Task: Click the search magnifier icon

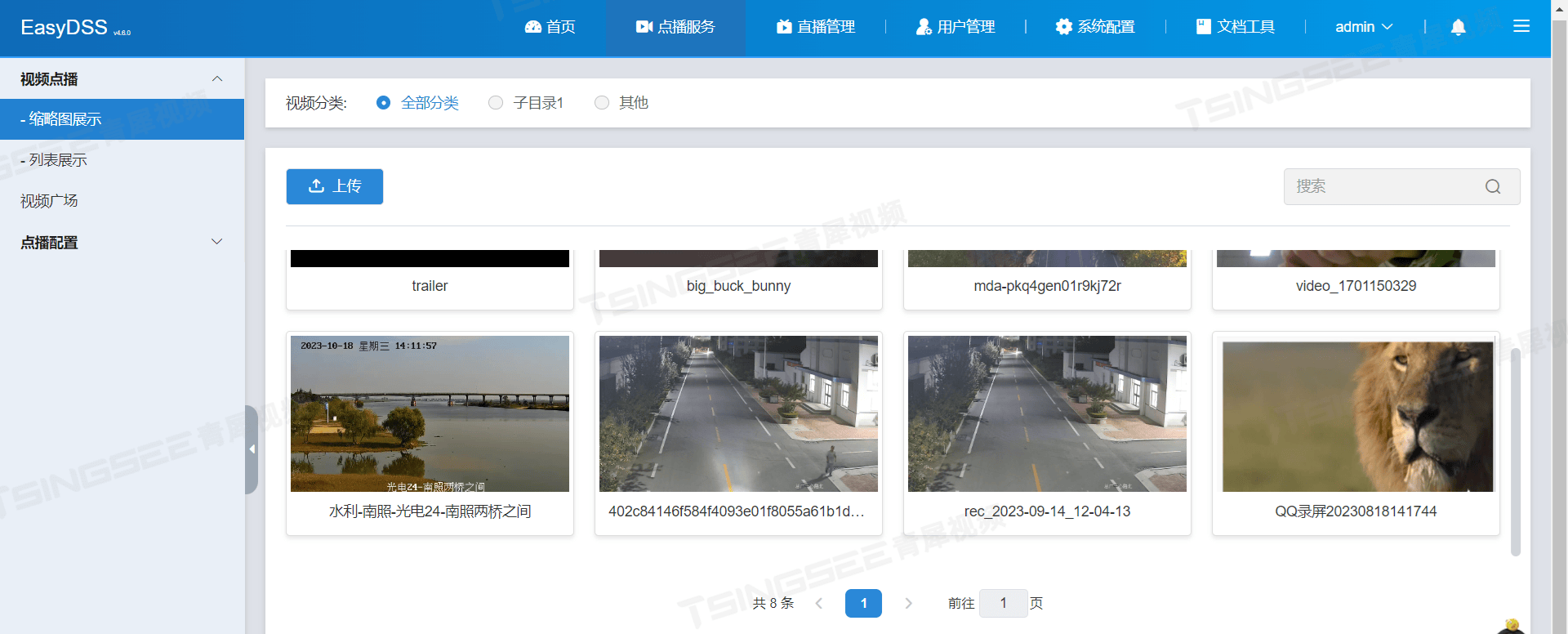Action: [1492, 186]
